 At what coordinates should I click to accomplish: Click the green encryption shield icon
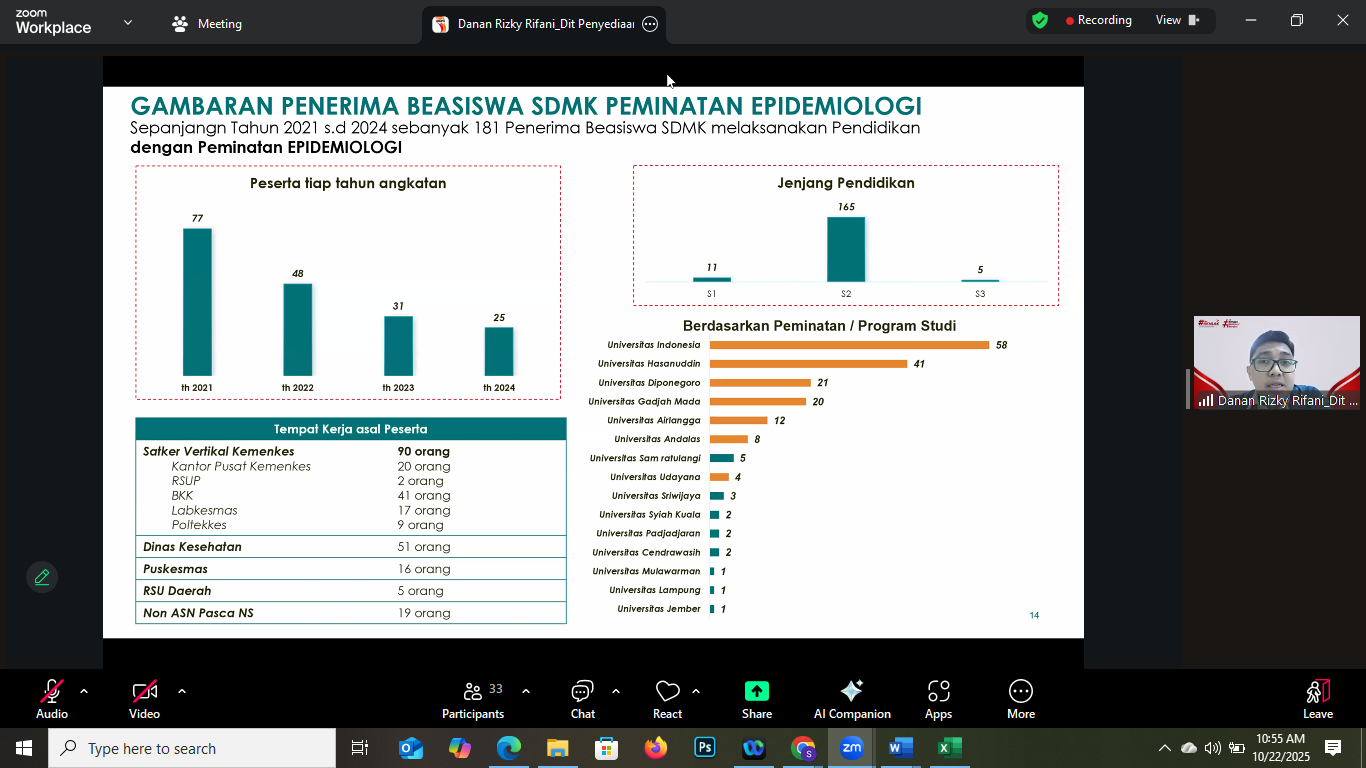pyautogui.click(x=1040, y=20)
